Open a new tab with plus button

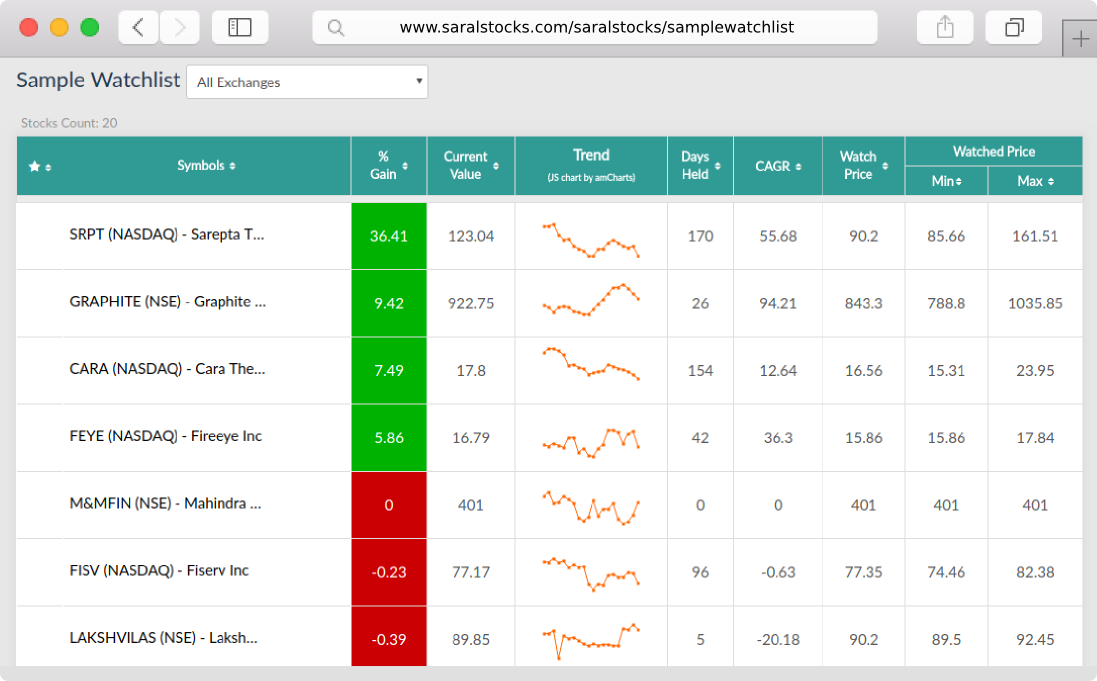1080,38
